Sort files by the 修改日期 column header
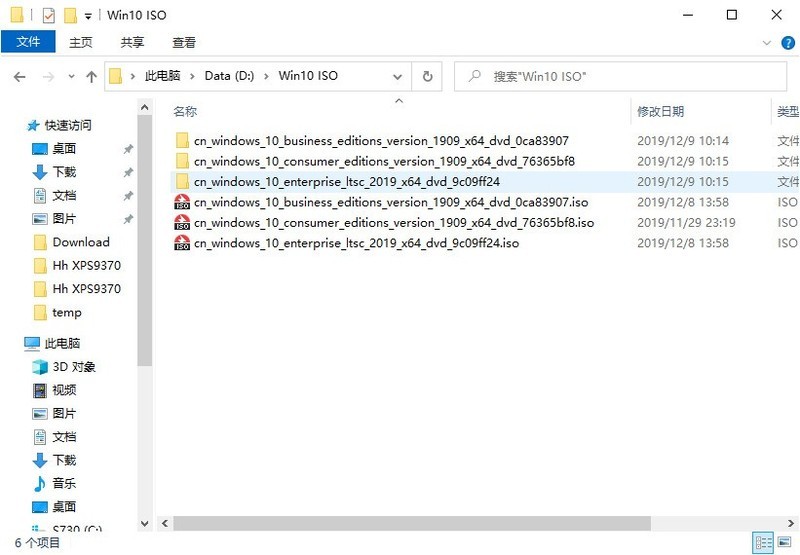Screen dimensions: 800x555 [661, 111]
